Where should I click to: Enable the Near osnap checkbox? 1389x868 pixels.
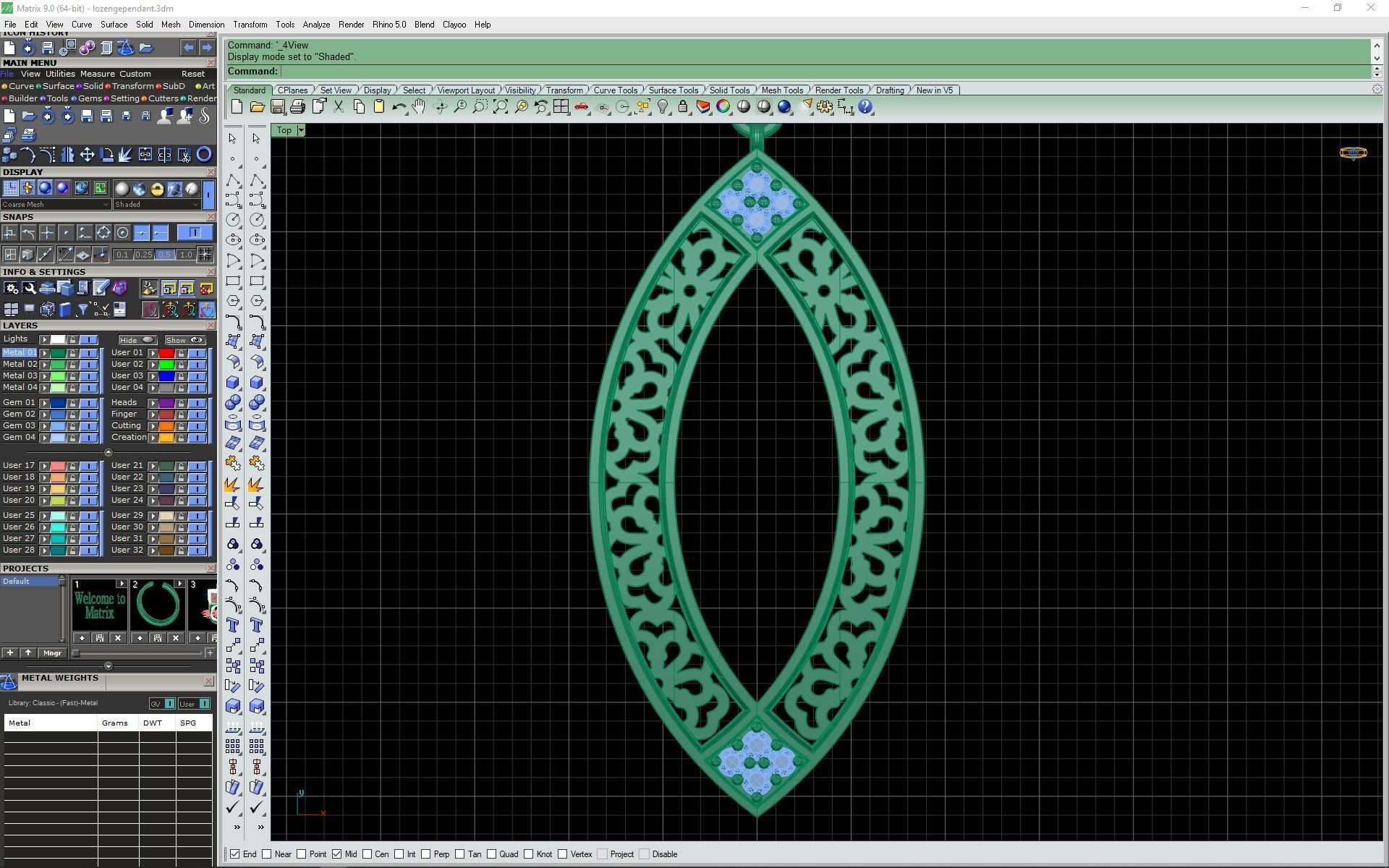coord(267,854)
